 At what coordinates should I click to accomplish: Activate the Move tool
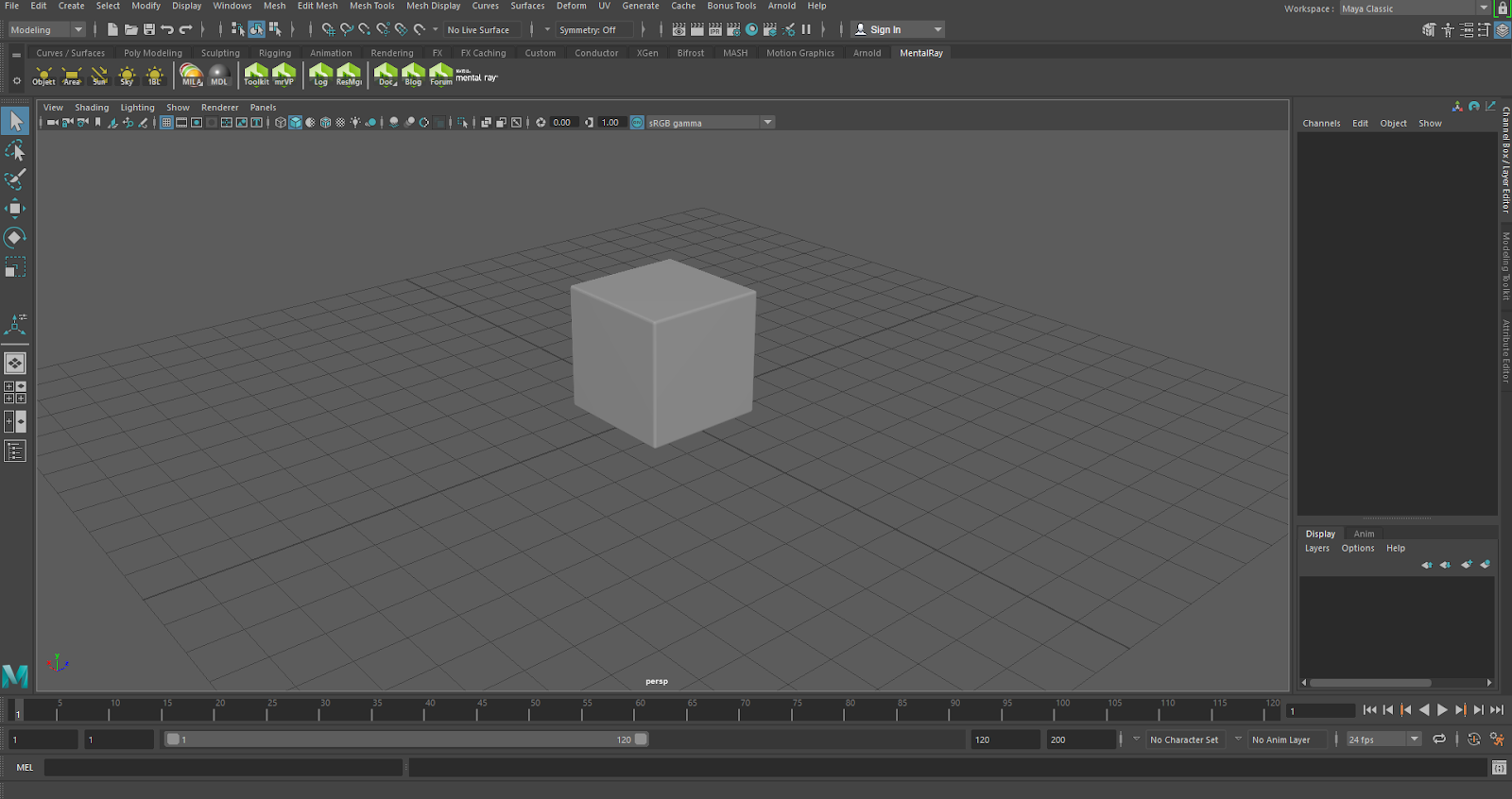(15, 209)
